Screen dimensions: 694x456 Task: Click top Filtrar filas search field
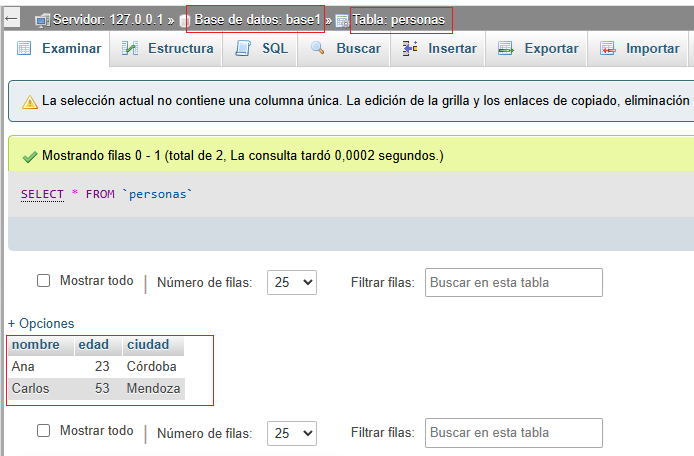tap(514, 283)
